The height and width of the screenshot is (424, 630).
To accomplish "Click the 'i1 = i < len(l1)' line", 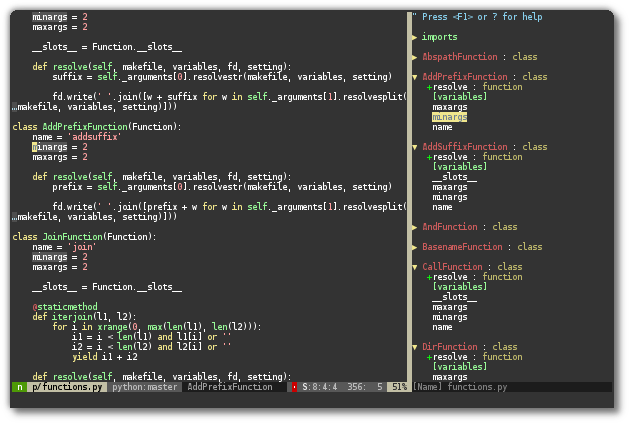I will (x=152, y=337).
